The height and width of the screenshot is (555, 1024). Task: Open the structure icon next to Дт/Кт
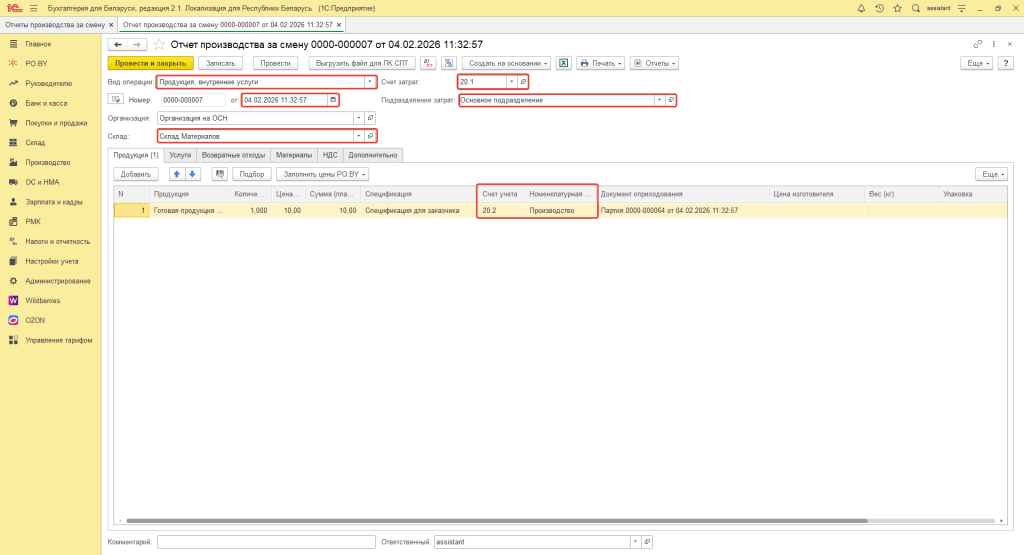pyautogui.click(x=449, y=63)
